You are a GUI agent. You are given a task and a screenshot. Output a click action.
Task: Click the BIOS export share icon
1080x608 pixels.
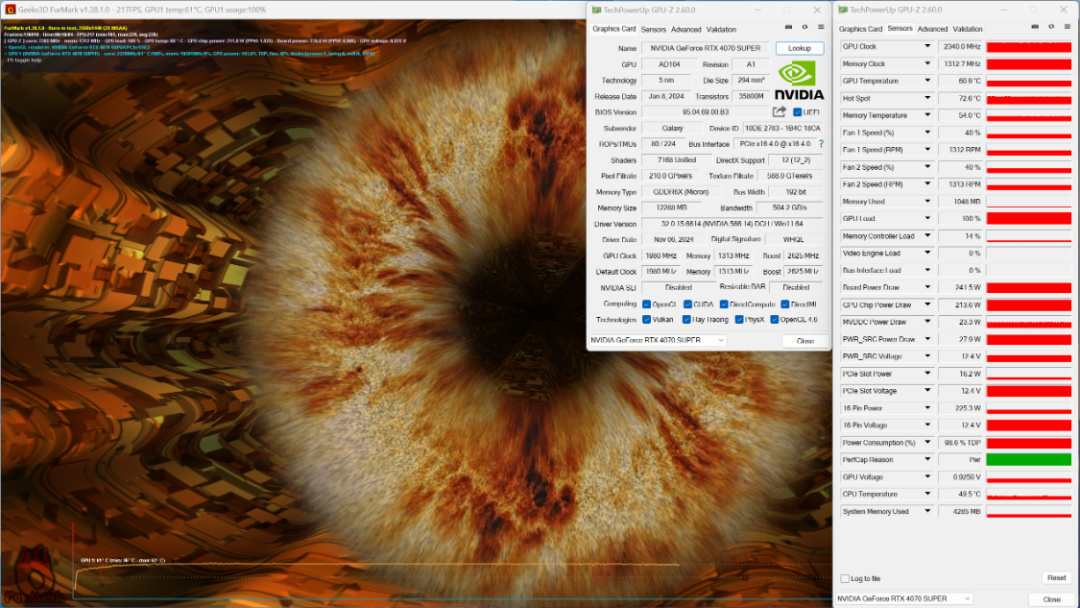779,112
